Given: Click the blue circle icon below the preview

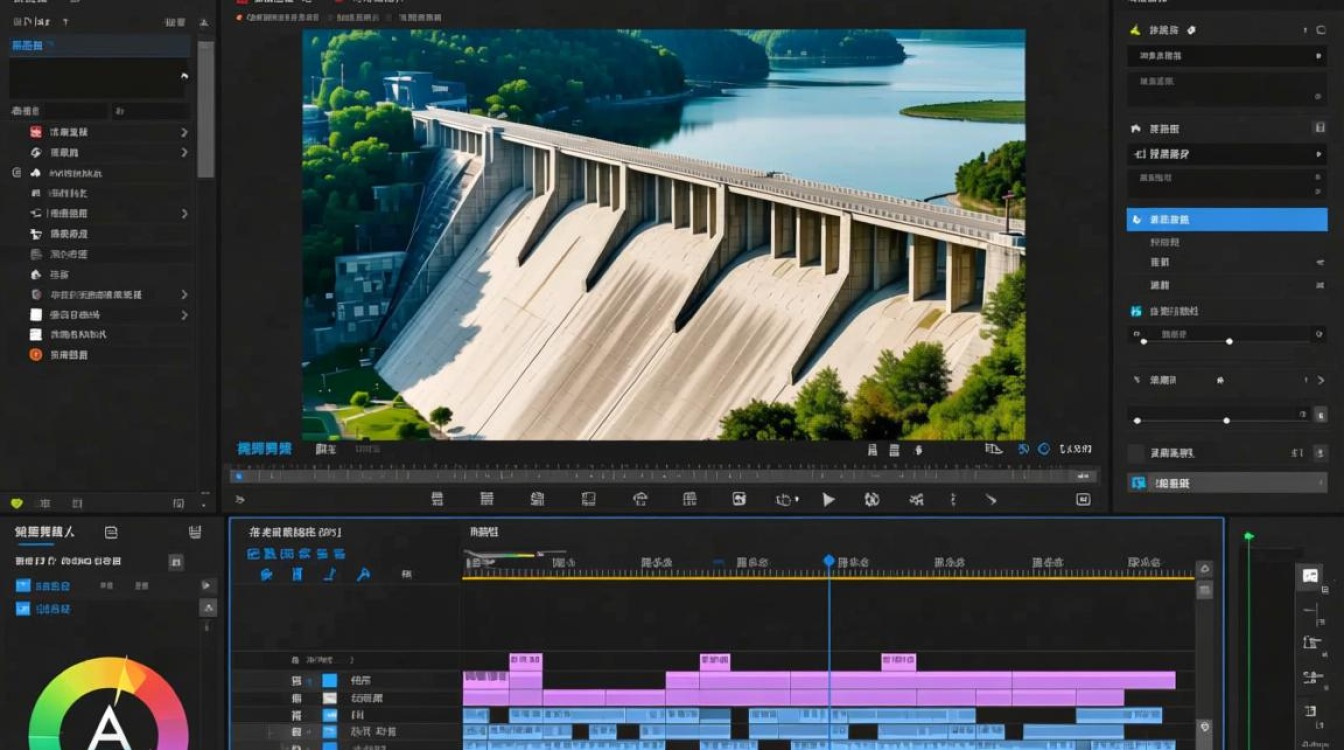Looking at the screenshot, I should click(1044, 449).
